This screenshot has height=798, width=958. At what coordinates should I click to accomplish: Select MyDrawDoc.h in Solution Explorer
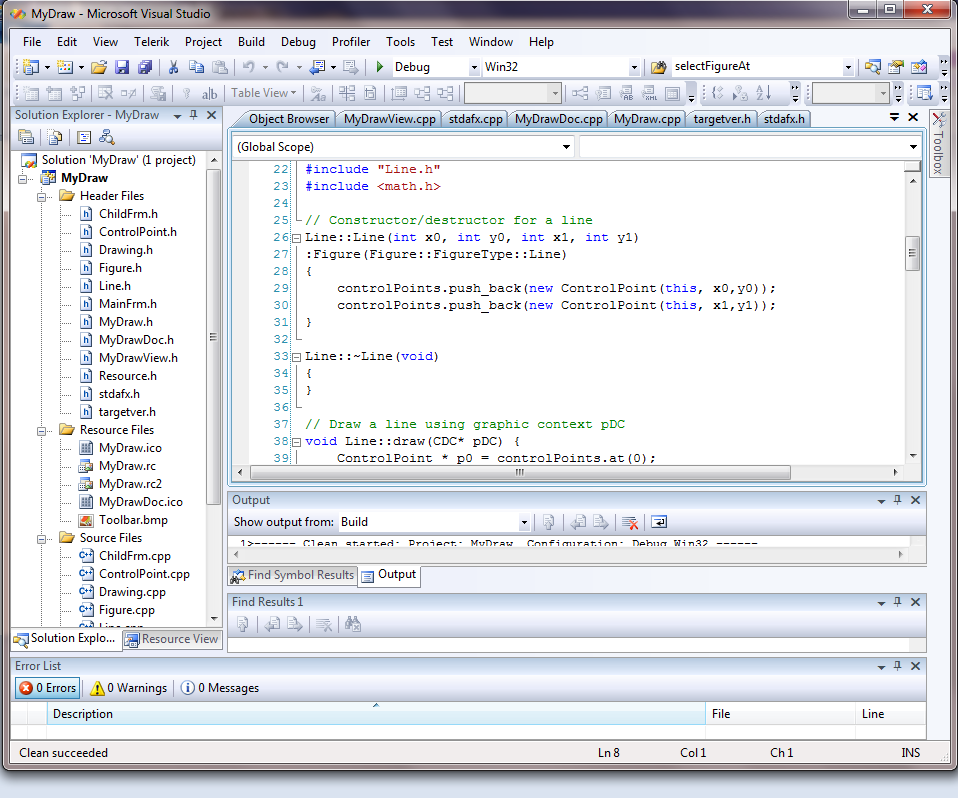tap(136, 340)
